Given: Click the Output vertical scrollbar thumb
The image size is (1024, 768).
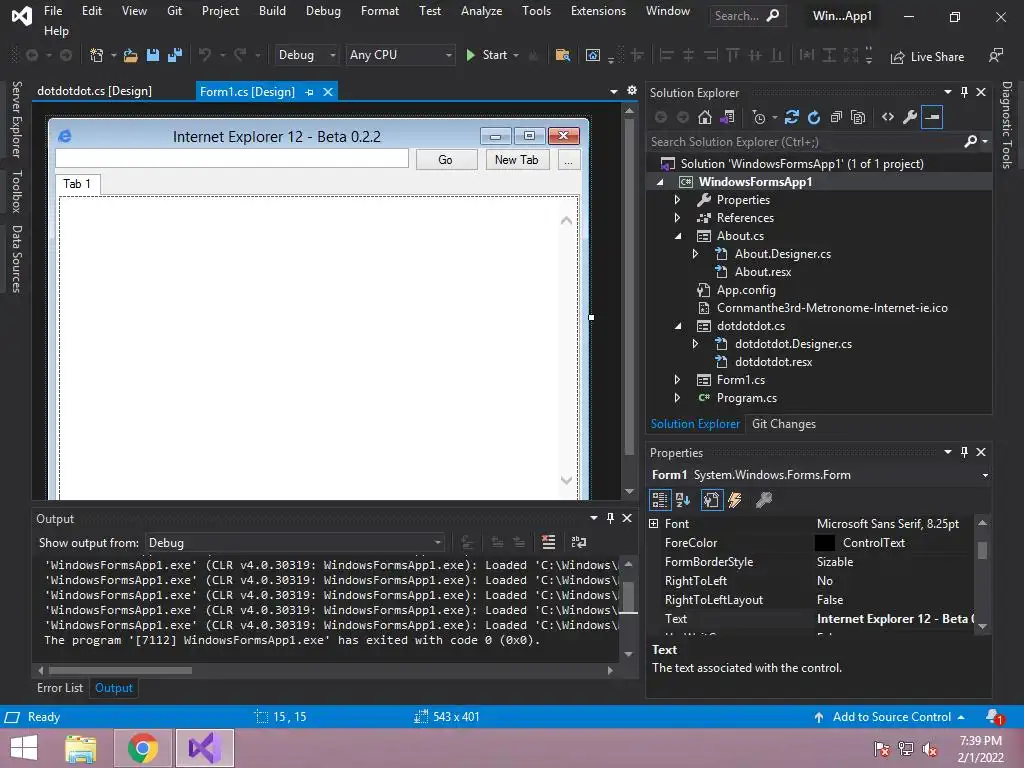Looking at the screenshot, I should click(628, 597).
